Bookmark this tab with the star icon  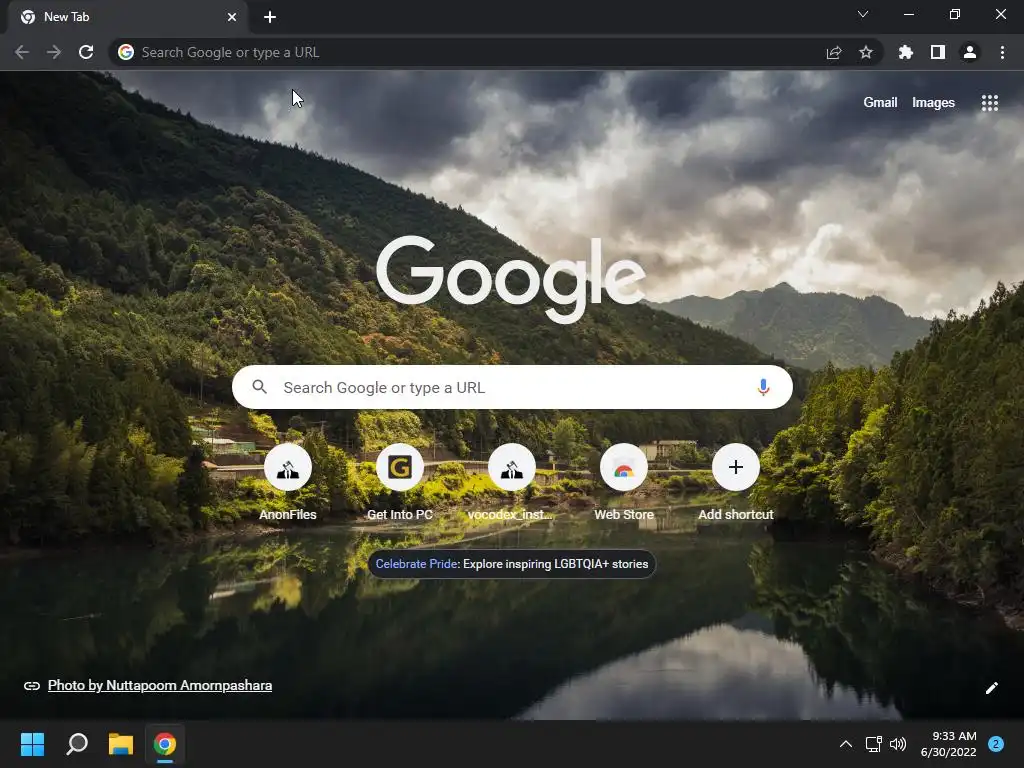tap(866, 52)
